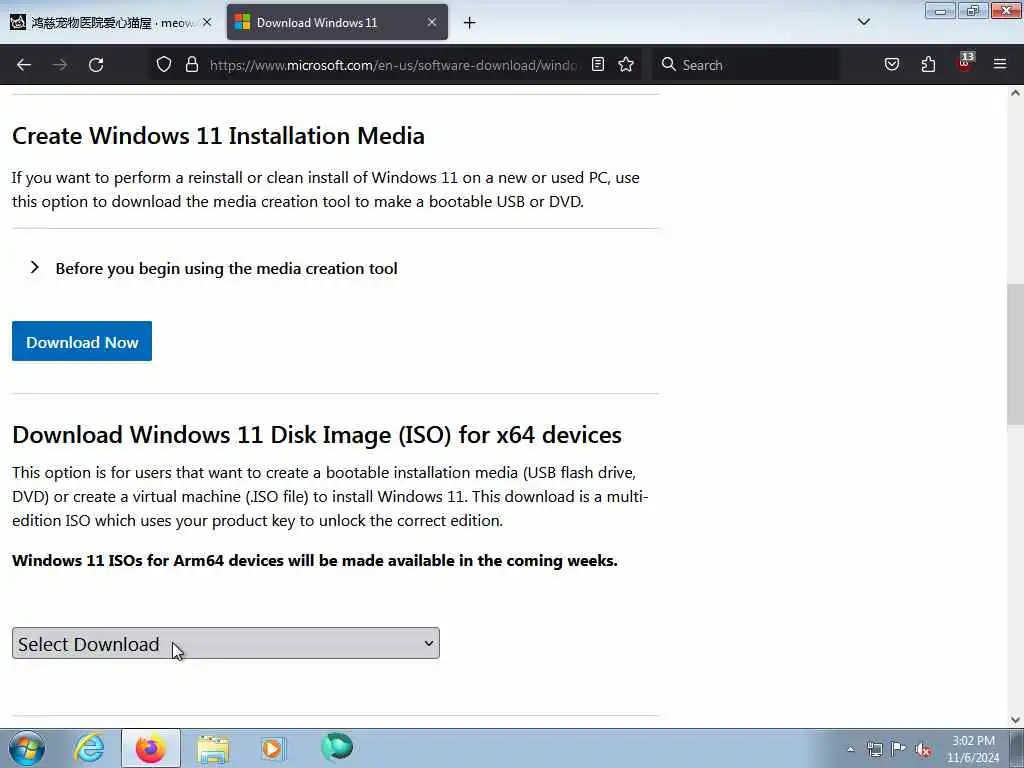Reload the current page

[96, 65]
